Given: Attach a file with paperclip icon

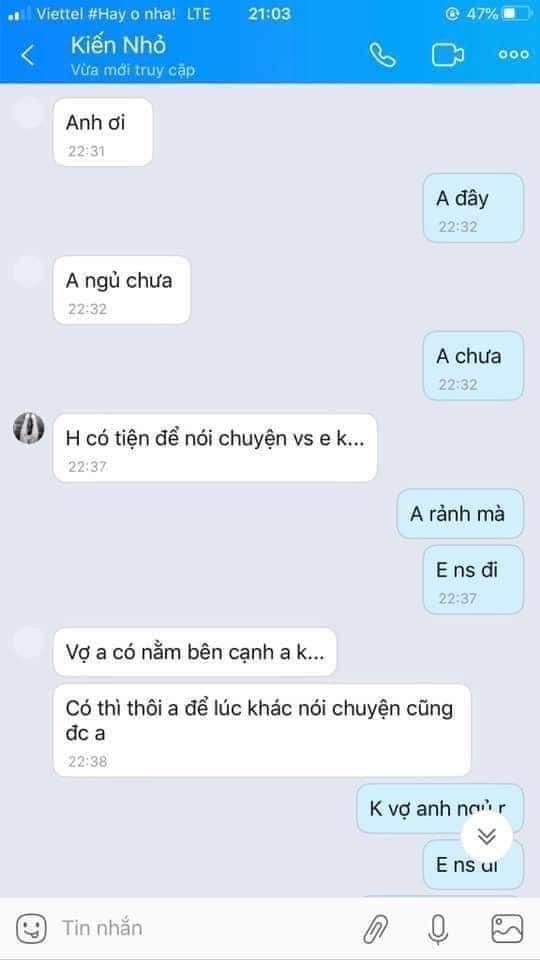Looking at the screenshot, I should [x=375, y=928].
